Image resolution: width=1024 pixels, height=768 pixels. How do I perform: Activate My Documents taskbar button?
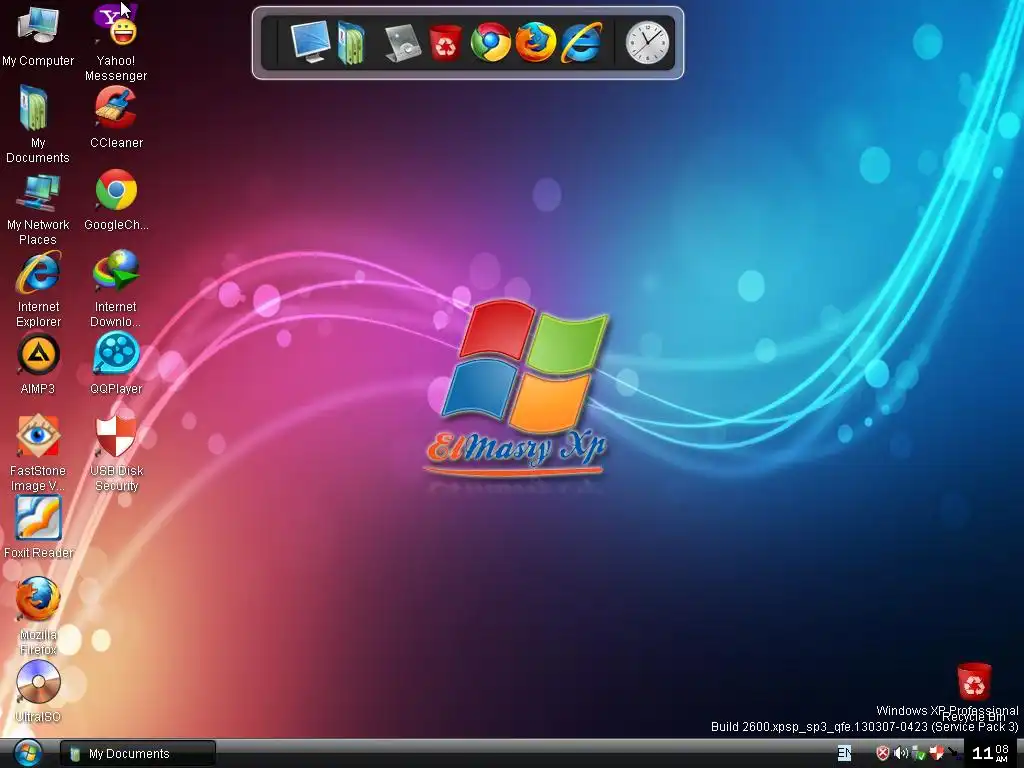point(138,753)
